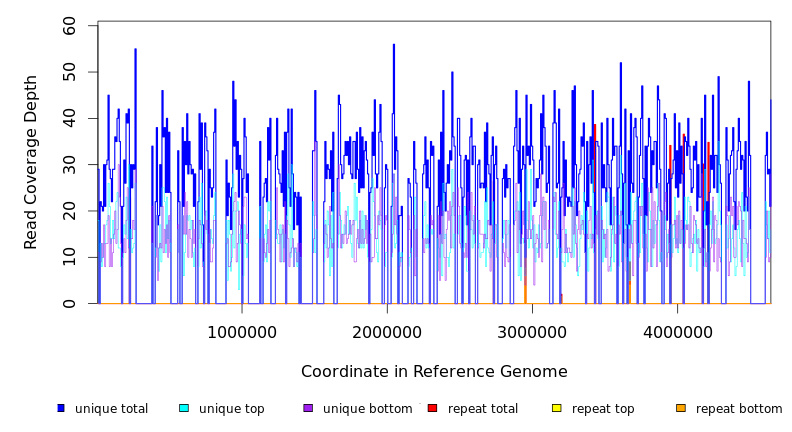Select the 4000000 x-axis tick label

677,332
